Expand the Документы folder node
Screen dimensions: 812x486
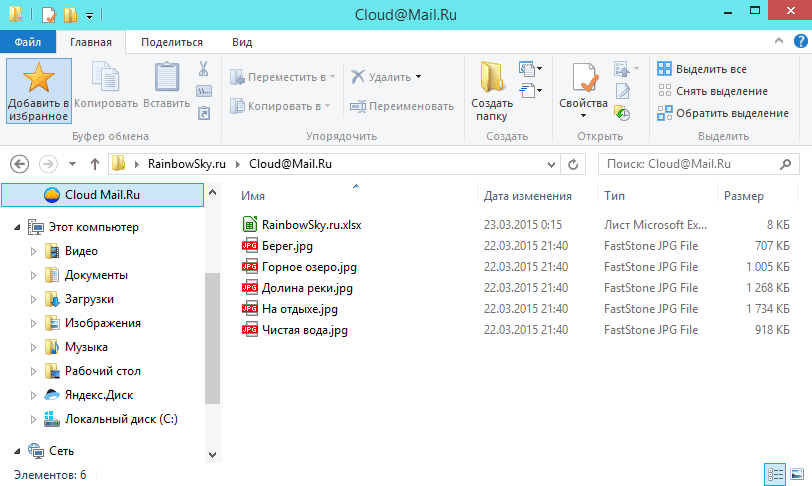click(x=33, y=275)
